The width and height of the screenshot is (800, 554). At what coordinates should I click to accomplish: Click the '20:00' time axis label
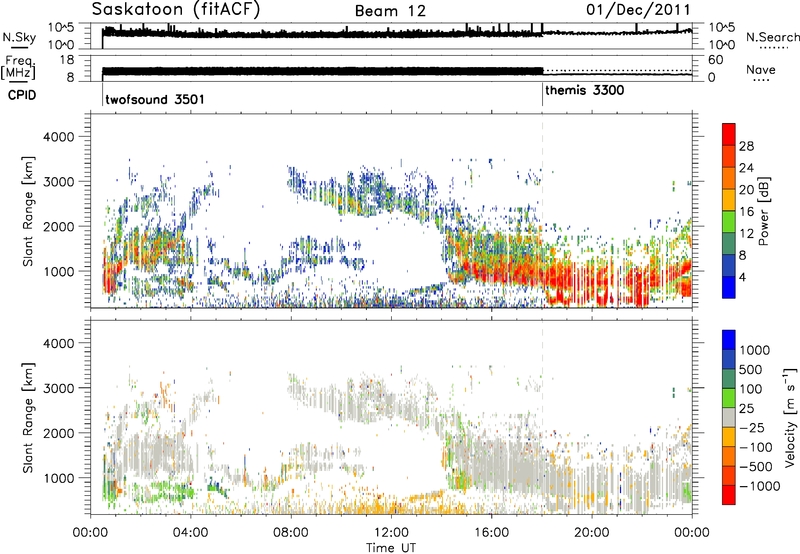(592, 533)
